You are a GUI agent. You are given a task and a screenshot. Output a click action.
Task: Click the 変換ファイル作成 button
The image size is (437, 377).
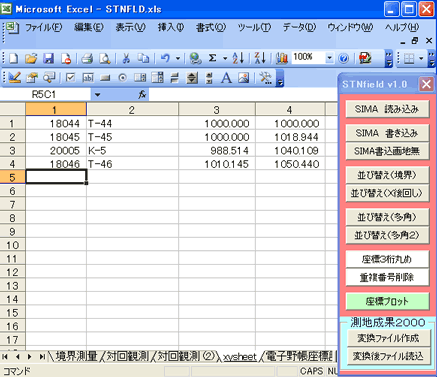click(x=388, y=338)
